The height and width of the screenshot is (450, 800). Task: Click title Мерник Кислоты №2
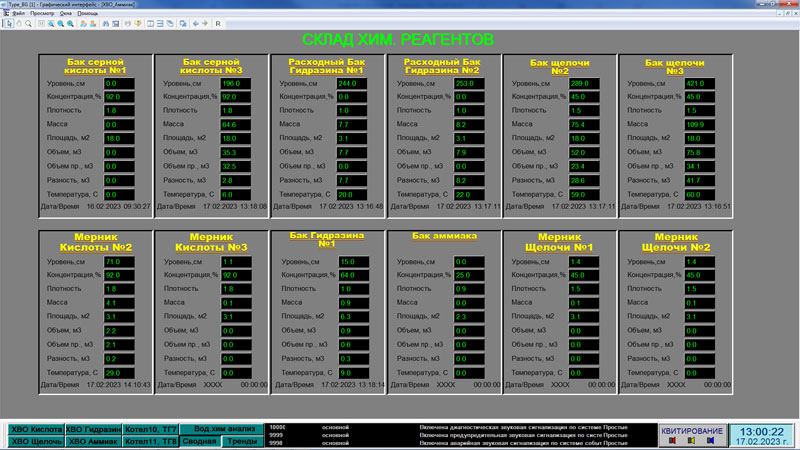coord(96,242)
